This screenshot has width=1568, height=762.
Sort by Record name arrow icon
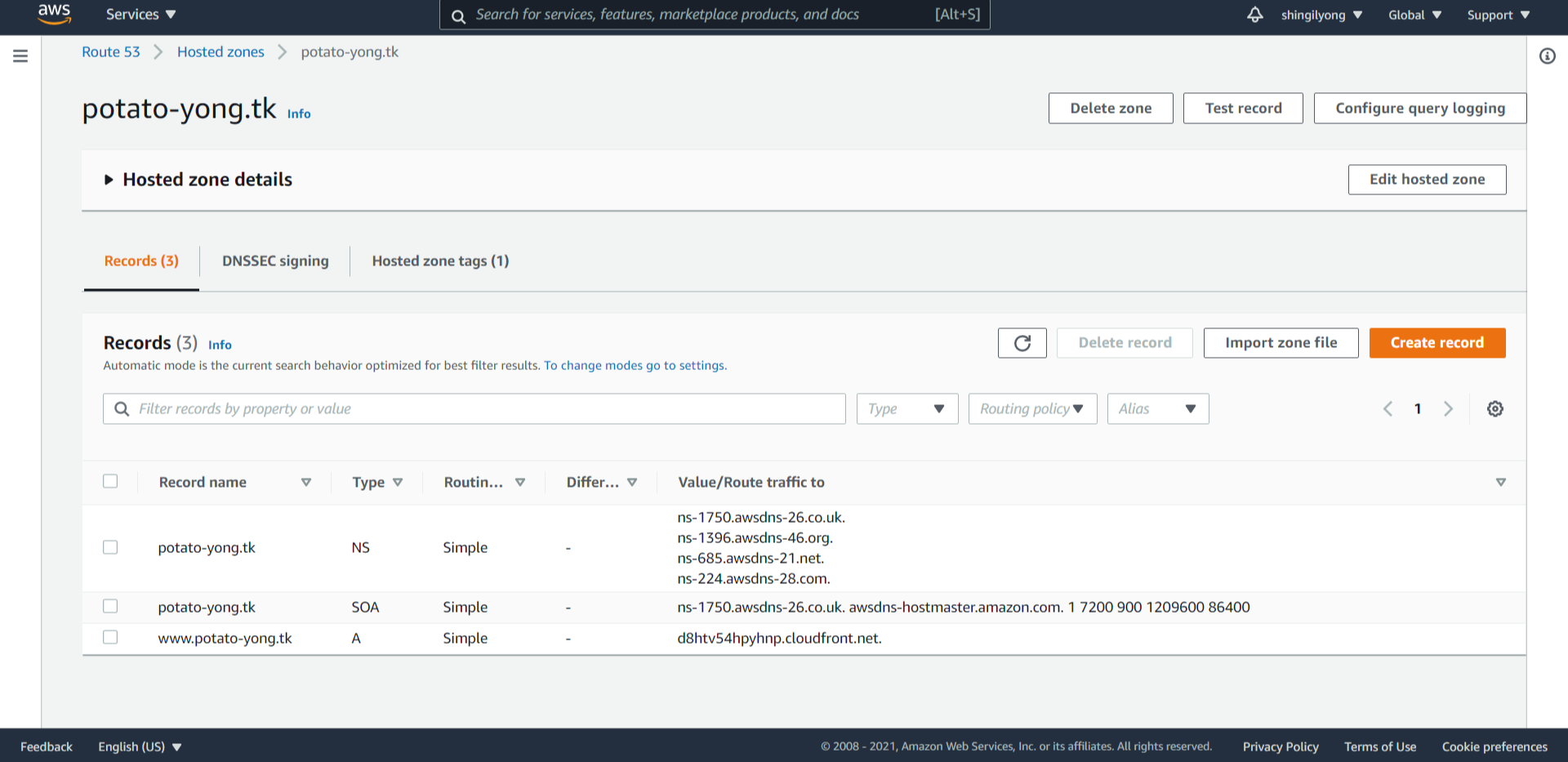[x=306, y=482]
